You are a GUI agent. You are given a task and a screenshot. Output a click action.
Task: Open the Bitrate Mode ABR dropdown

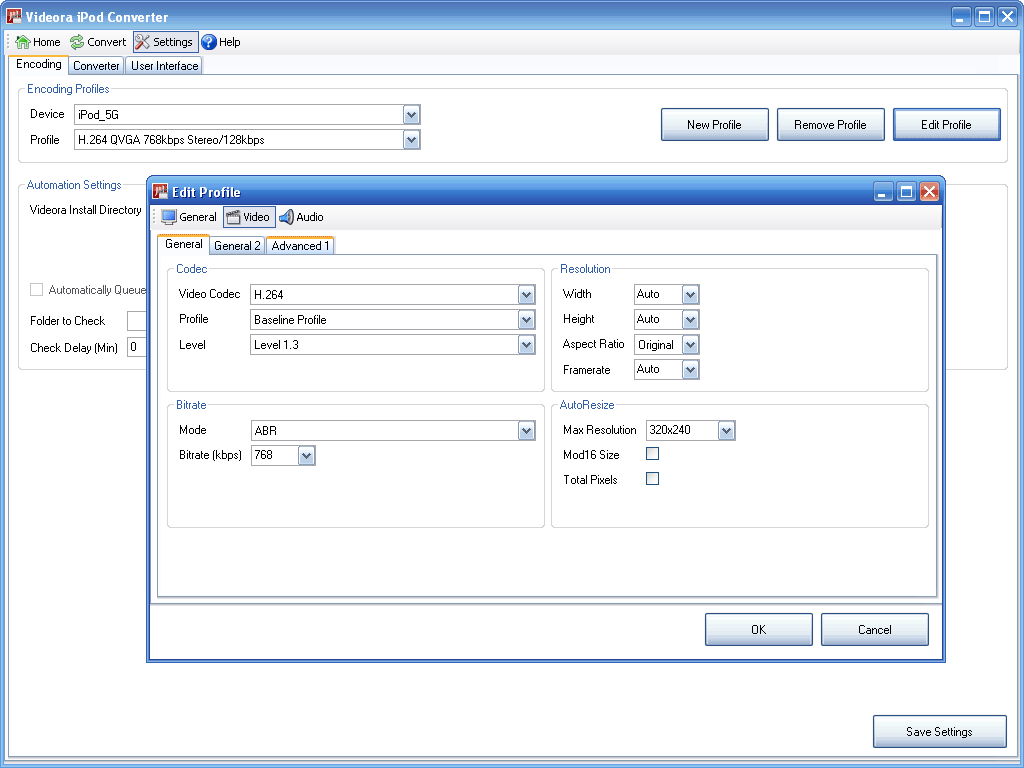526,430
